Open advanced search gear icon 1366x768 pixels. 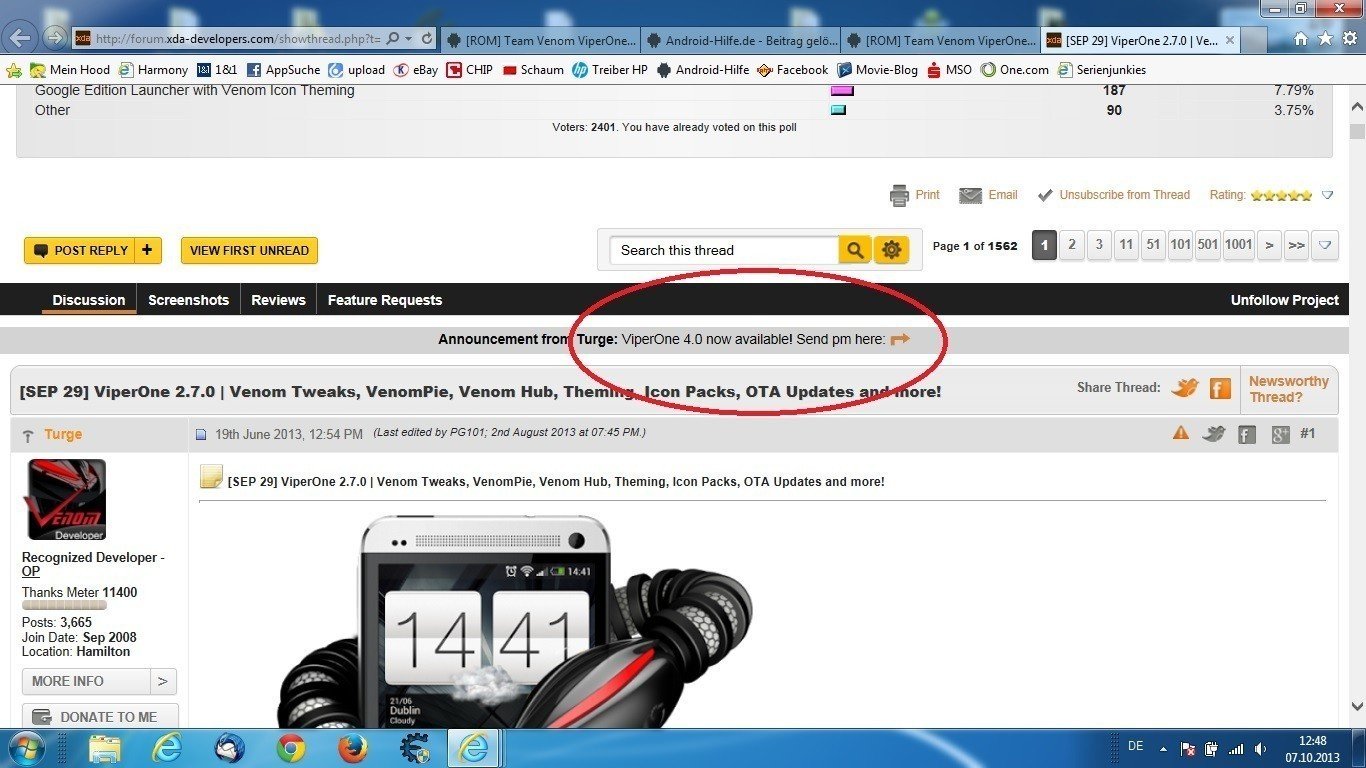892,250
